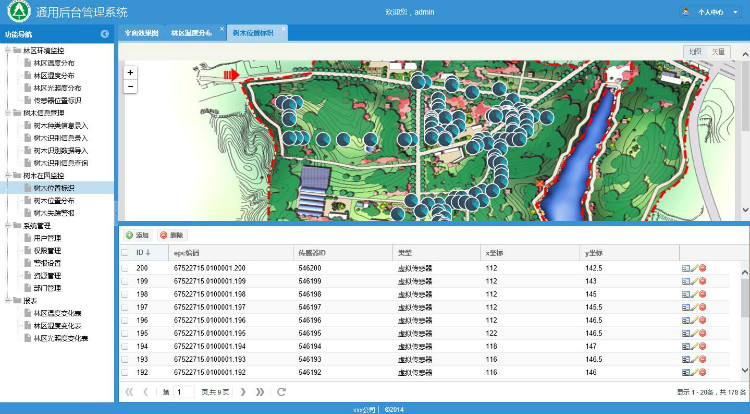Edit row ID 192 with pencil icon
This screenshot has width=750, height=414.
pyautogui.click(x=694, y=372)
